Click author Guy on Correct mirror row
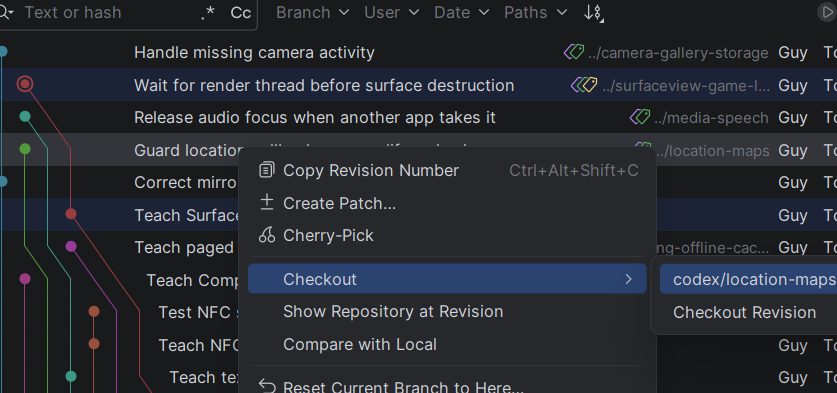 point(793,183)
